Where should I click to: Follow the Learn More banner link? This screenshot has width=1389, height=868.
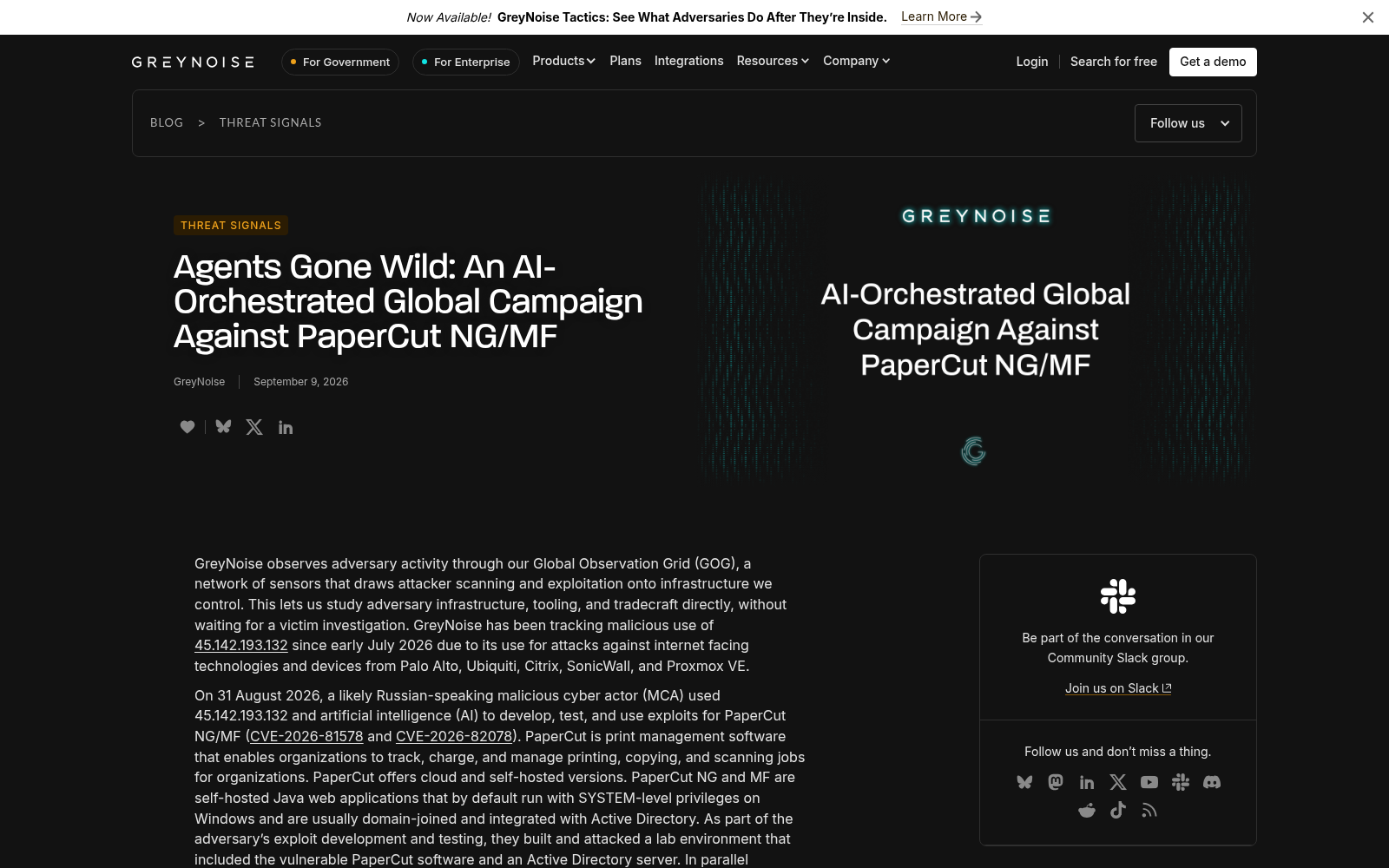coord(942,16)
